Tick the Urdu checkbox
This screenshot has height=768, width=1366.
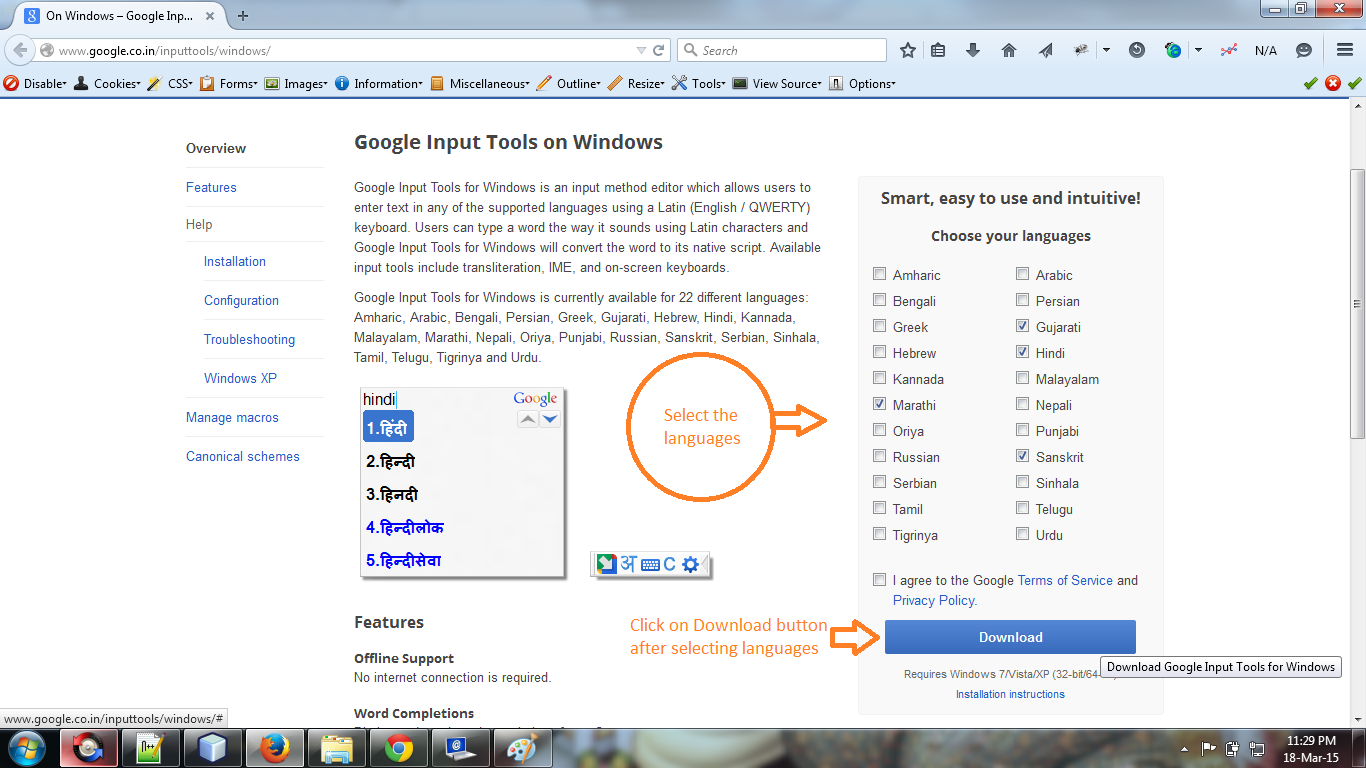[x=1022, y=534]
